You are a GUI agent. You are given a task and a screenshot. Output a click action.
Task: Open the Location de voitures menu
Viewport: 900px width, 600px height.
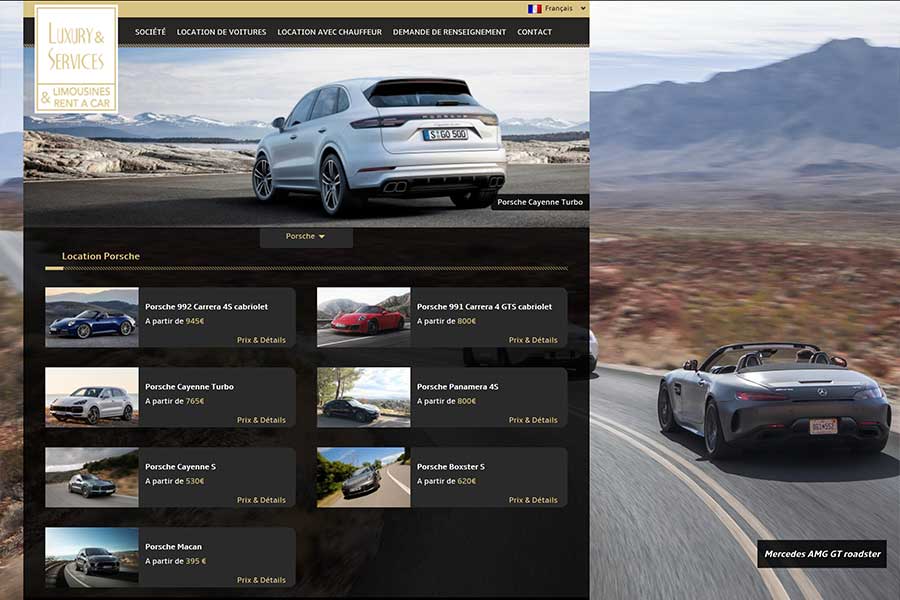coord(222,32)
